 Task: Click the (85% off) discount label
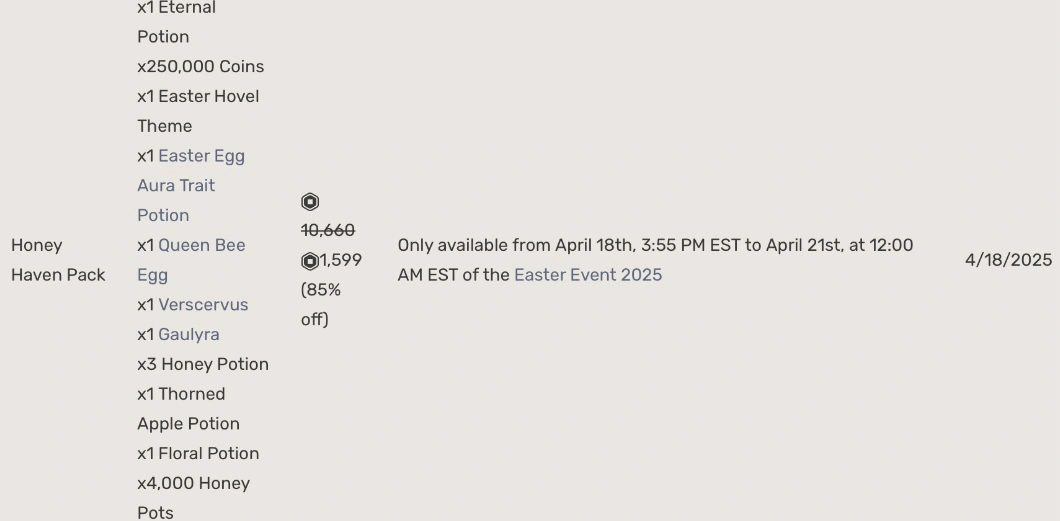321,304
